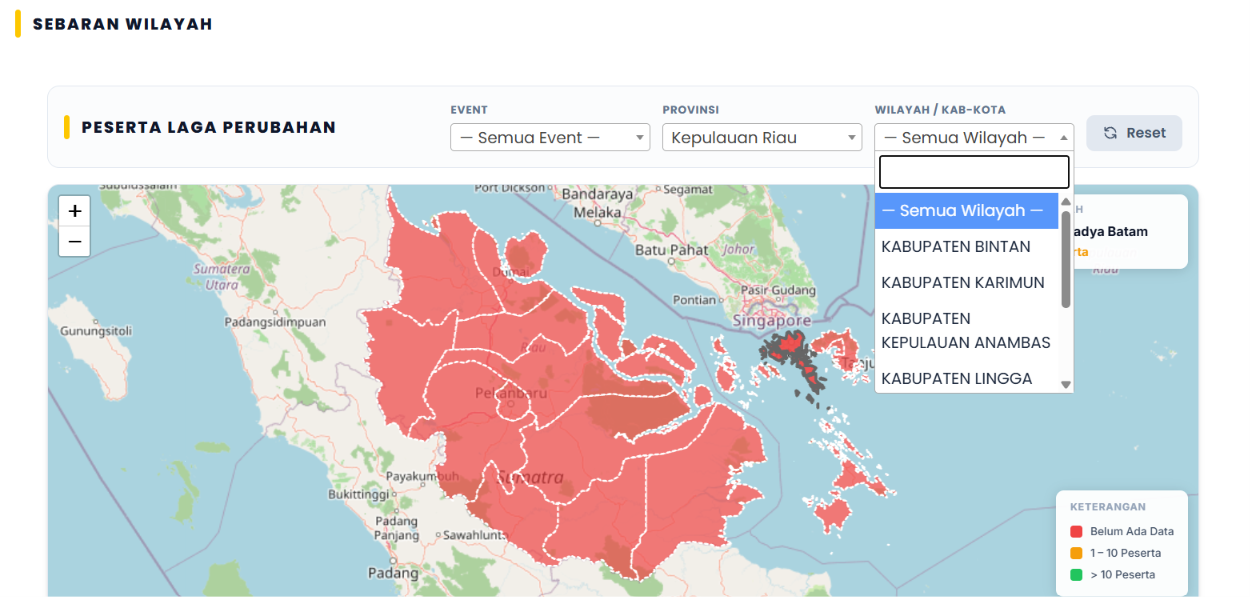Screen dimensions: 1250x597
Task: Click the wilayah list scrollbar thumb
Action: [x=1066, y=259]
